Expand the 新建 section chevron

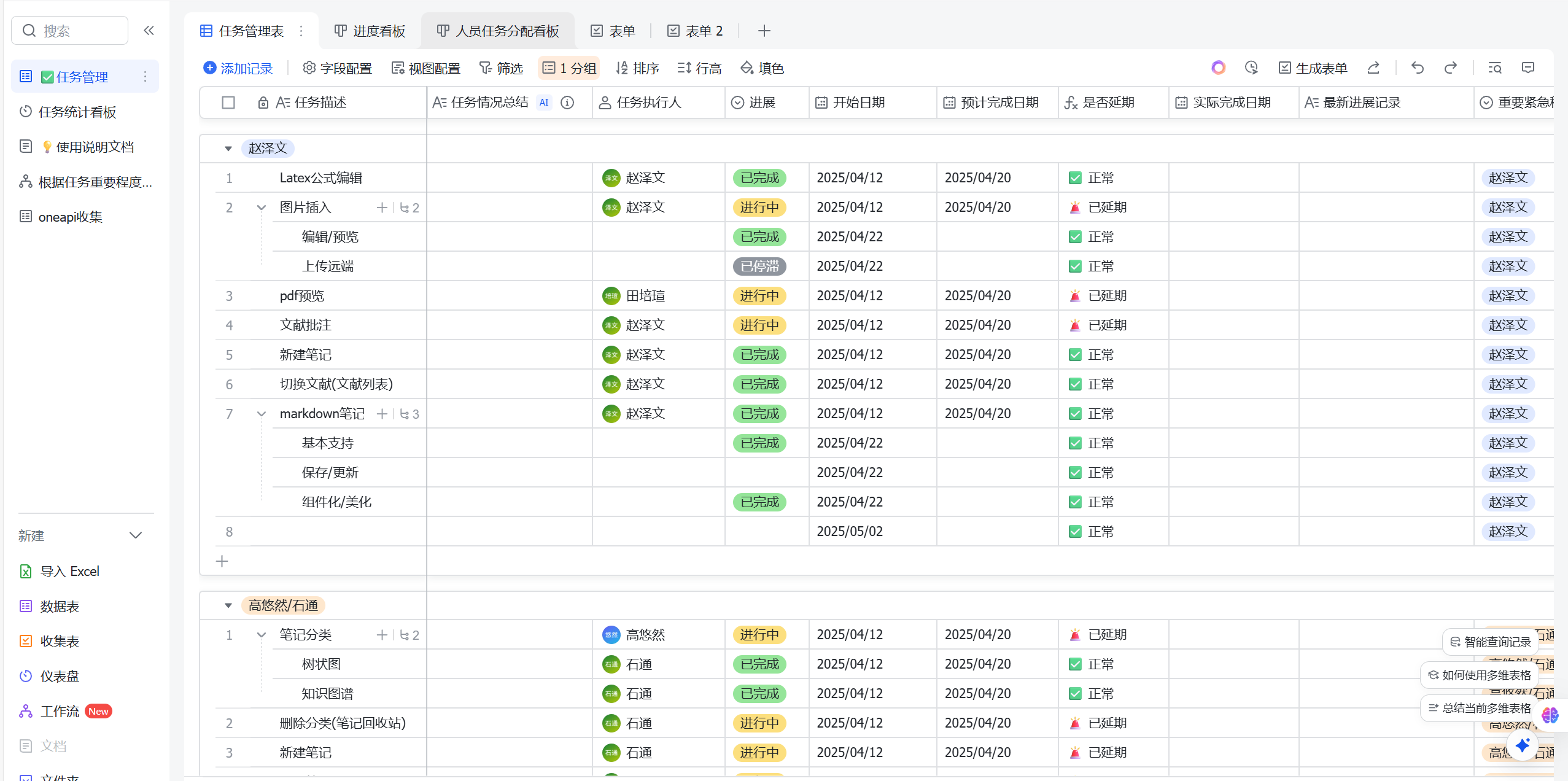coord(136,535)
